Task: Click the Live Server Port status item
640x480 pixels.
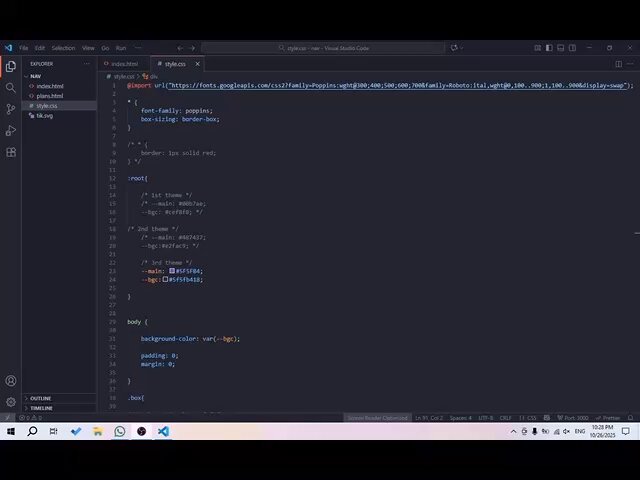Action: (x=573, y=418)
